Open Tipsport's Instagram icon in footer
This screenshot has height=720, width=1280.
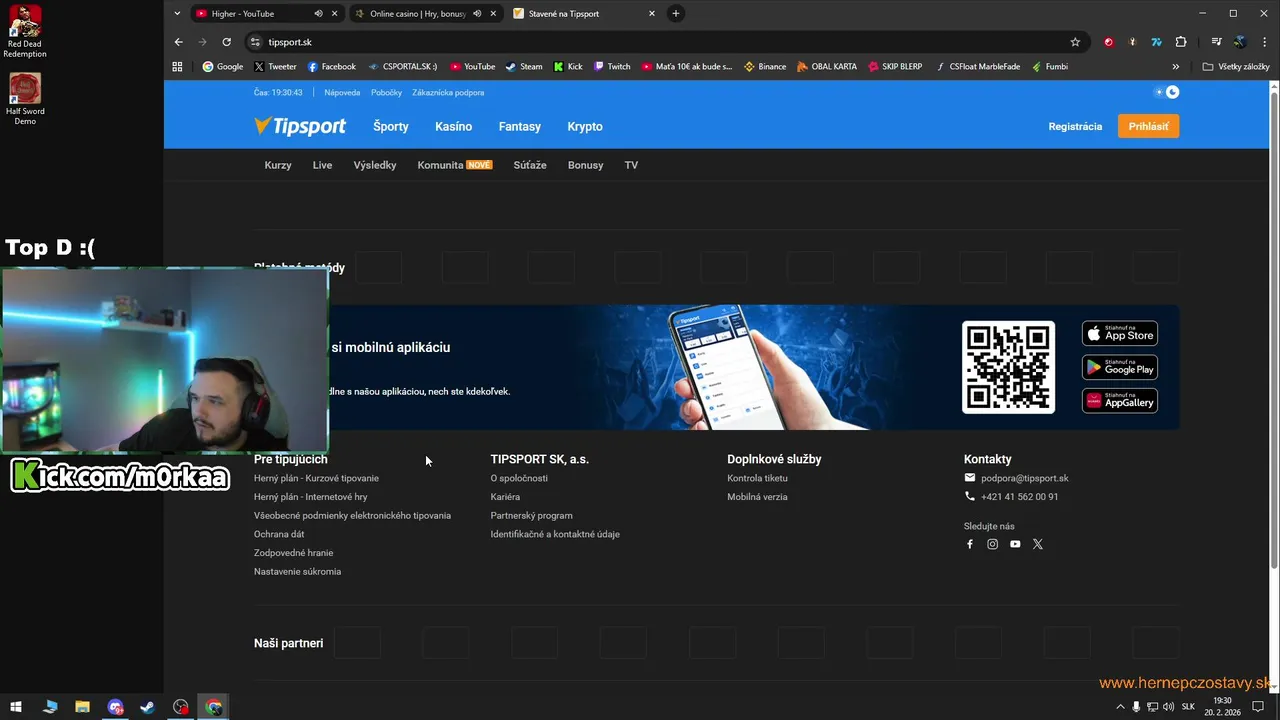click(x=992, y=544)
